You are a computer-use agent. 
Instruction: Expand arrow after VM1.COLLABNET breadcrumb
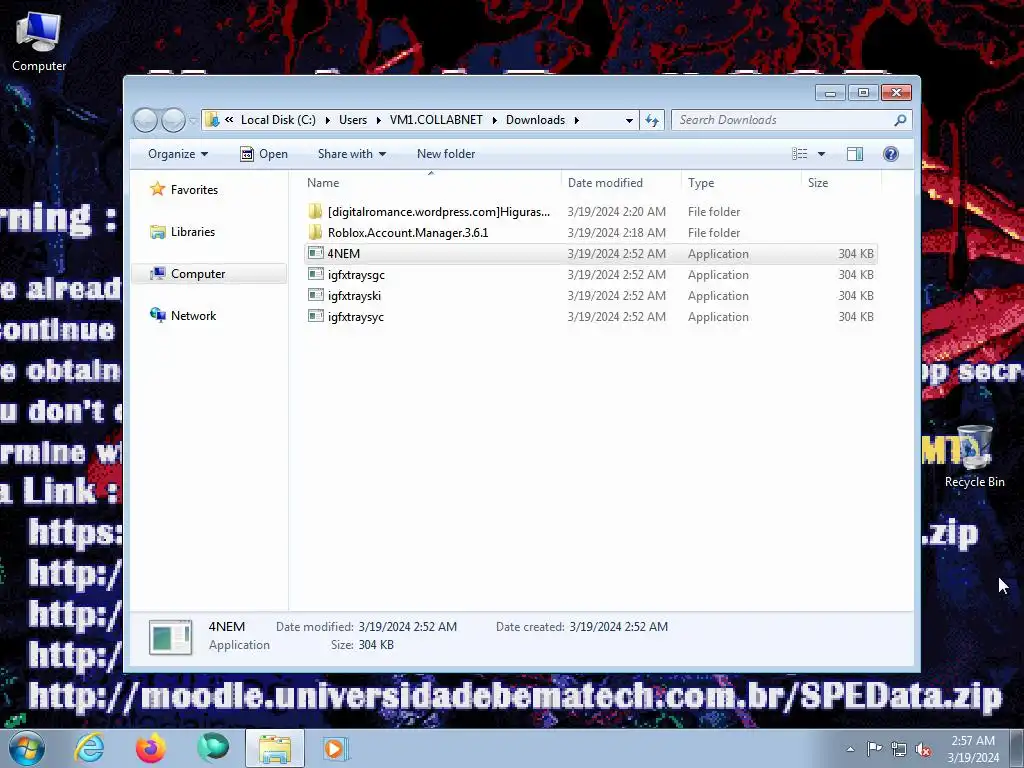pyautogui.click(x=494, y=120)
